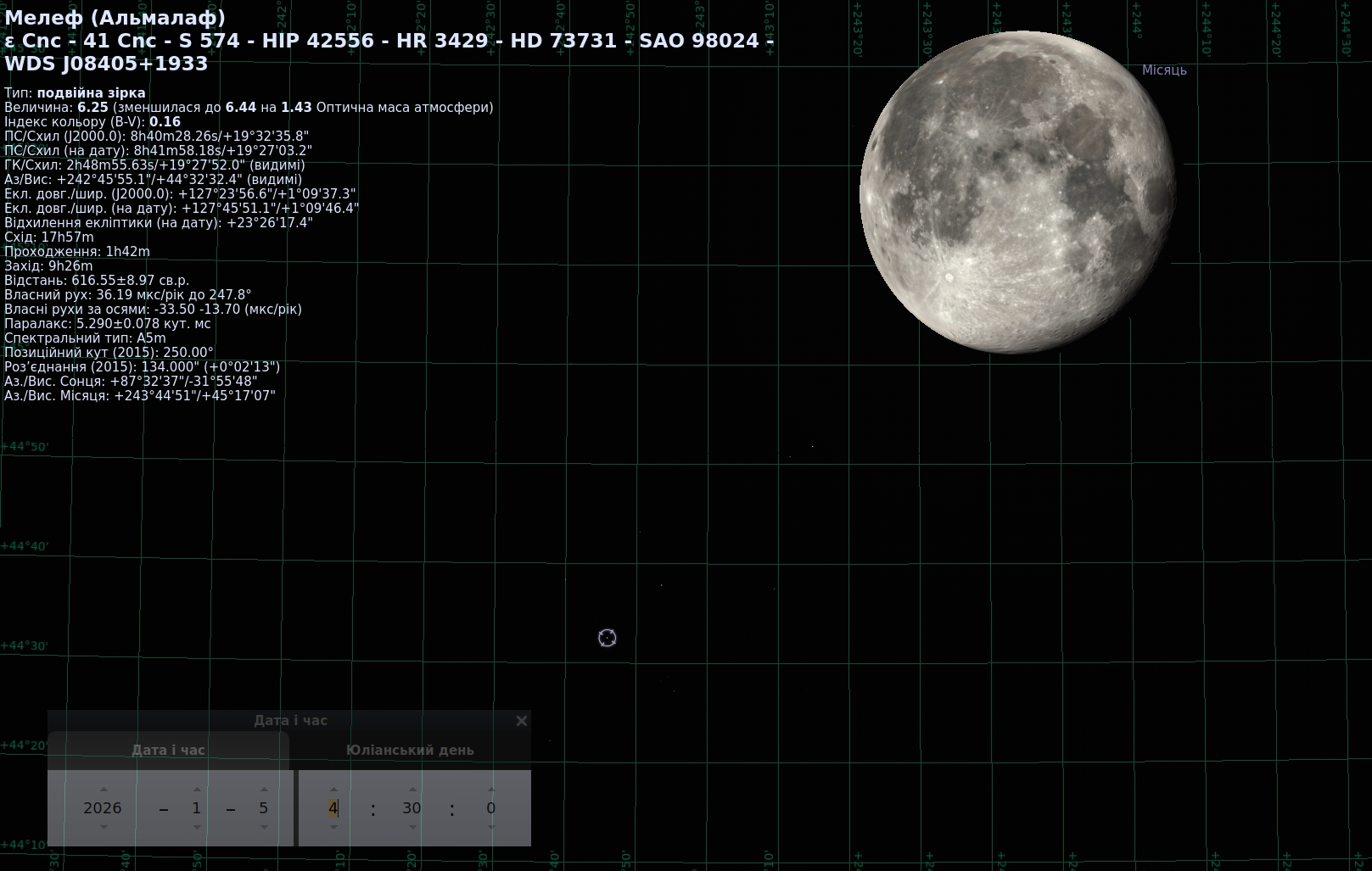Screen dimensions: 1372x871
Task: Switch to the Юліанський день tab
Action: (410, 751)
